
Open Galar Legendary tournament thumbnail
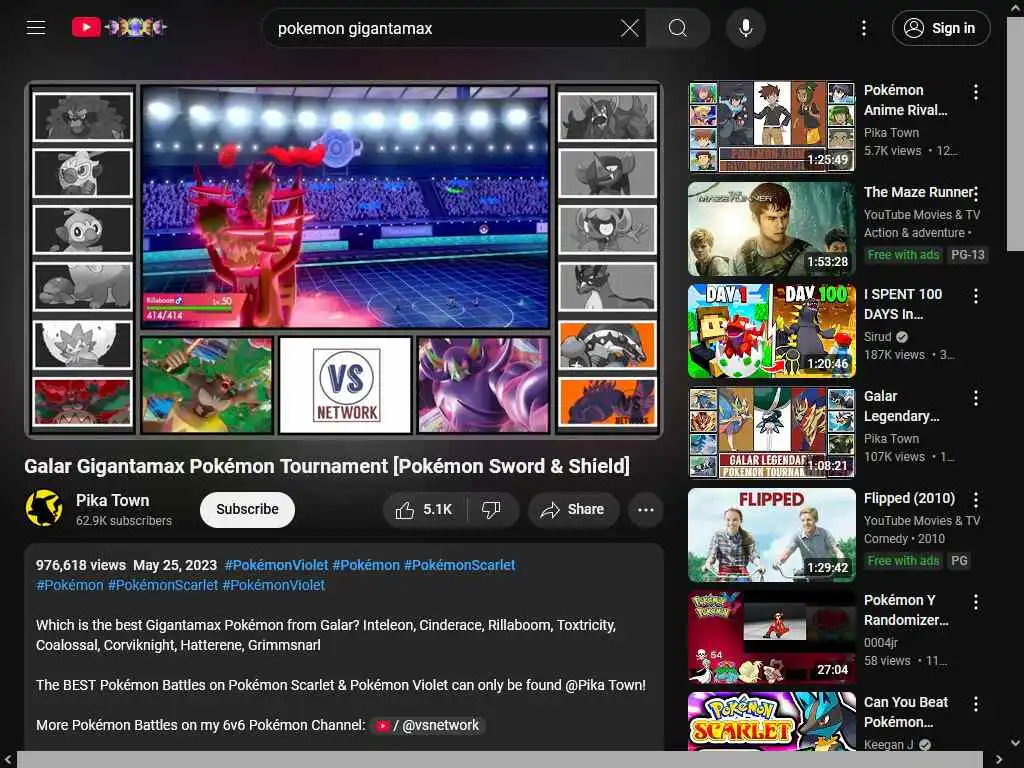coord(771,433)
